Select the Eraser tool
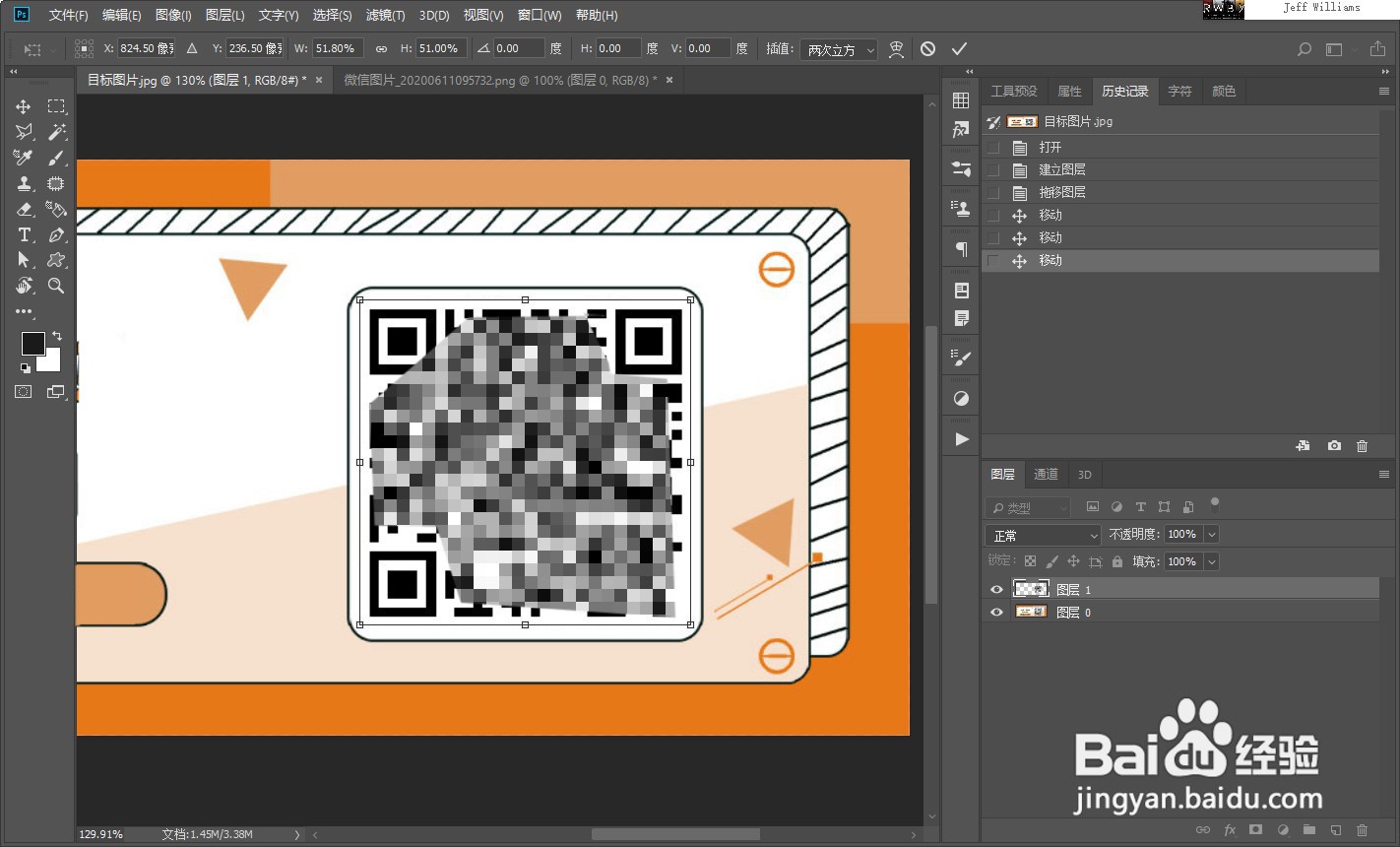The width and height of the screenshot is (1400, 847). (x=24, y=209)
